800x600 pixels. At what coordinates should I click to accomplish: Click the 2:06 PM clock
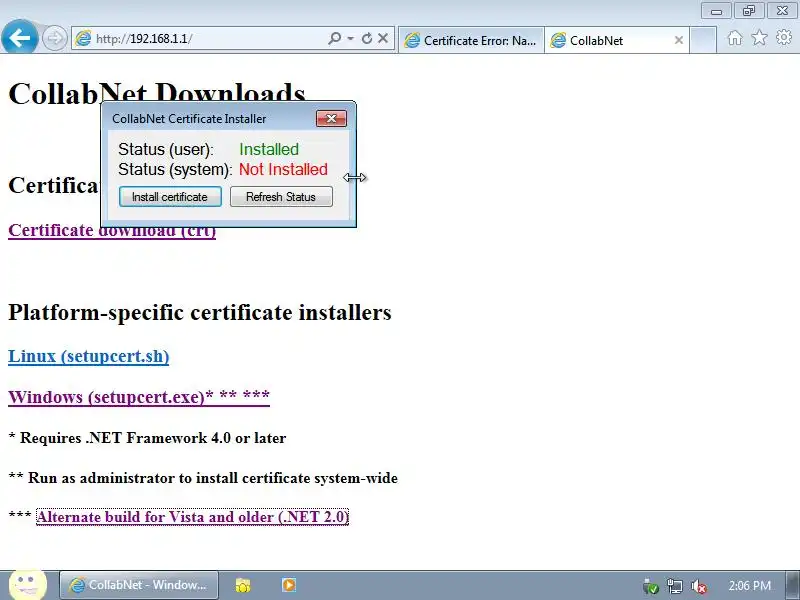[749, 585]
